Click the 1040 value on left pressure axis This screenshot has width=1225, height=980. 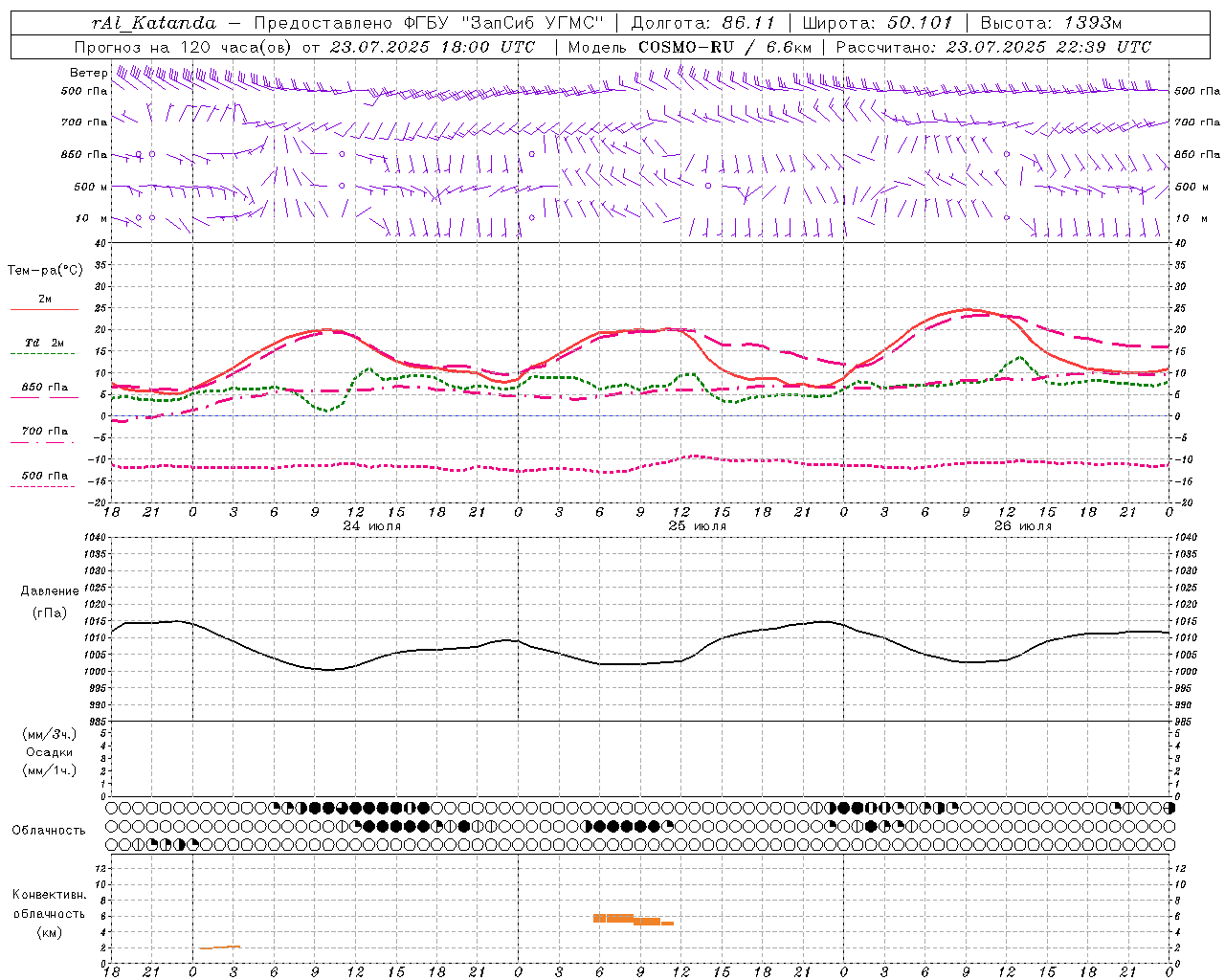point(97,538)
